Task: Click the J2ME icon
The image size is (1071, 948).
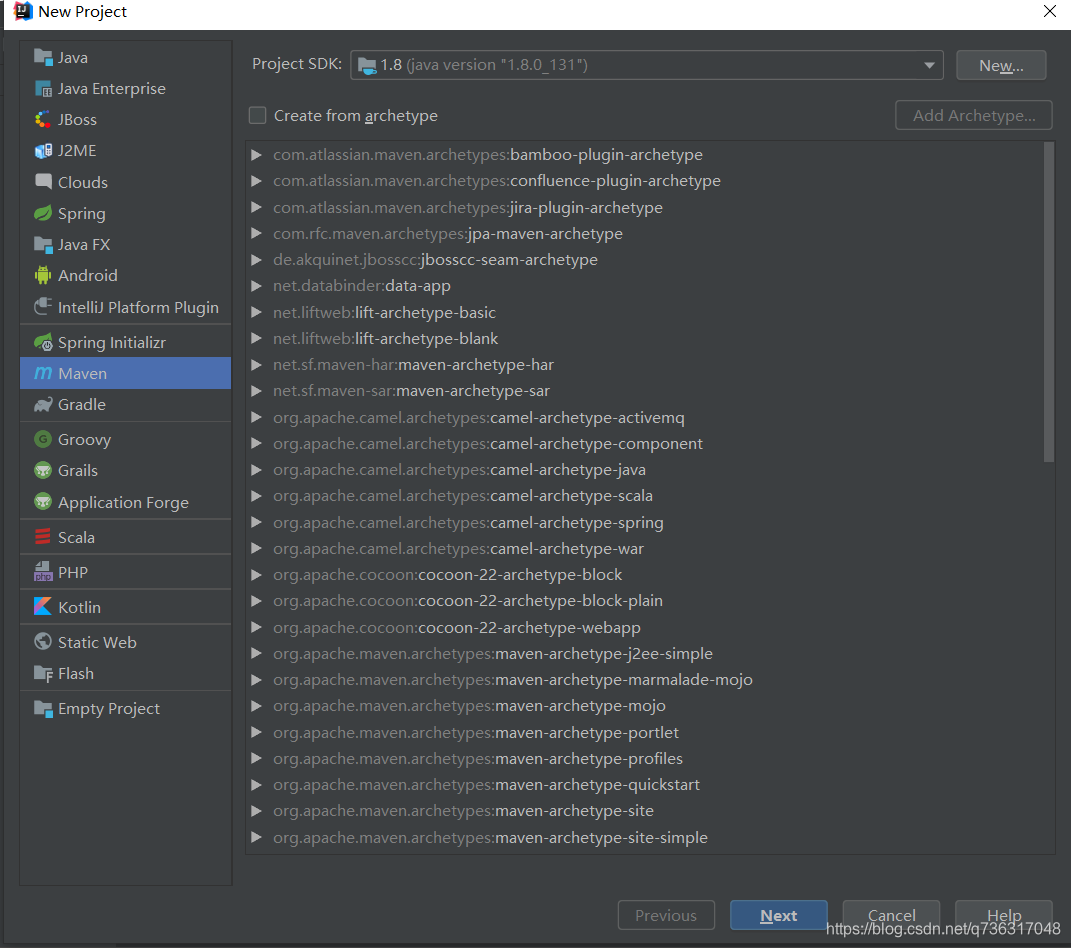Action: pyautogui.click(x=43, y=150)
